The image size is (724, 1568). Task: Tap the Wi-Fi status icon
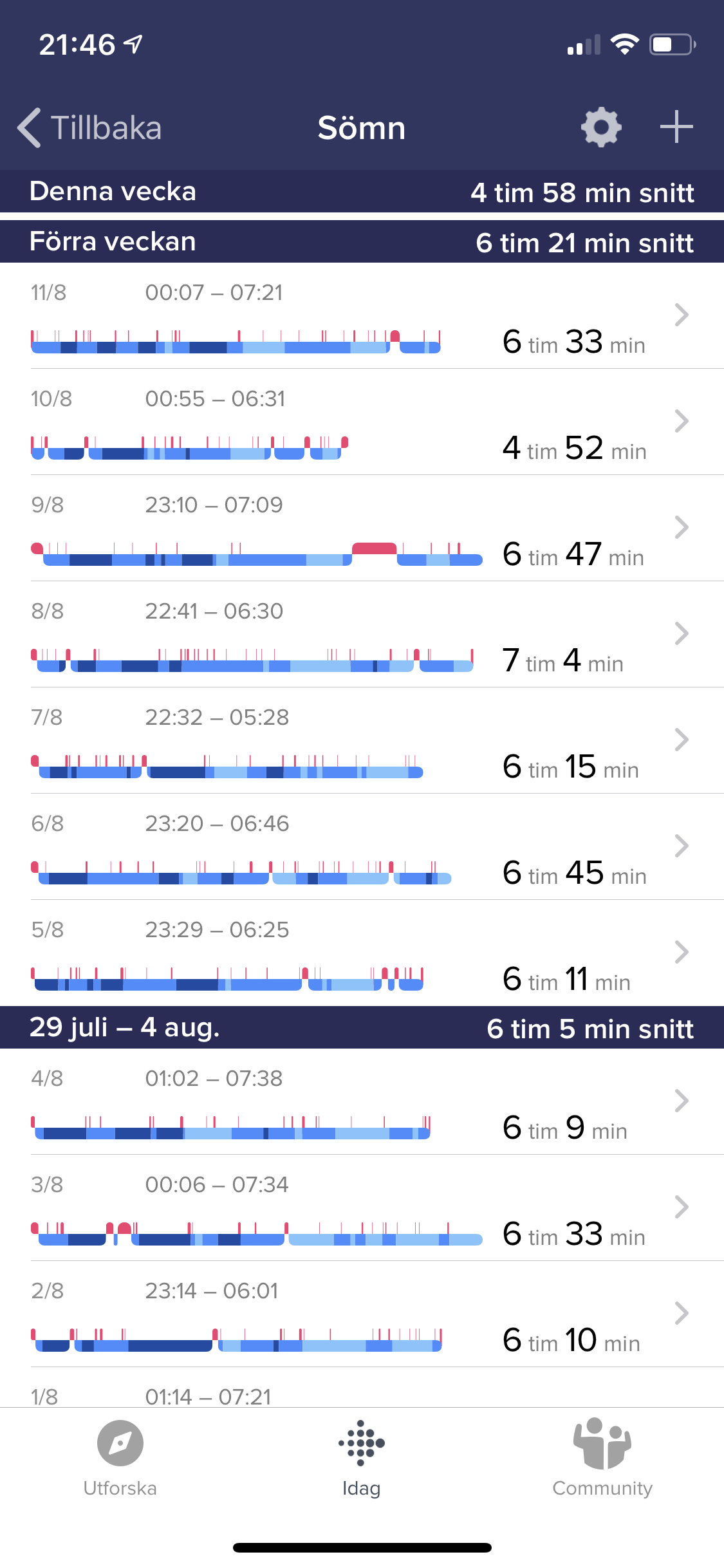coord(624,44)
